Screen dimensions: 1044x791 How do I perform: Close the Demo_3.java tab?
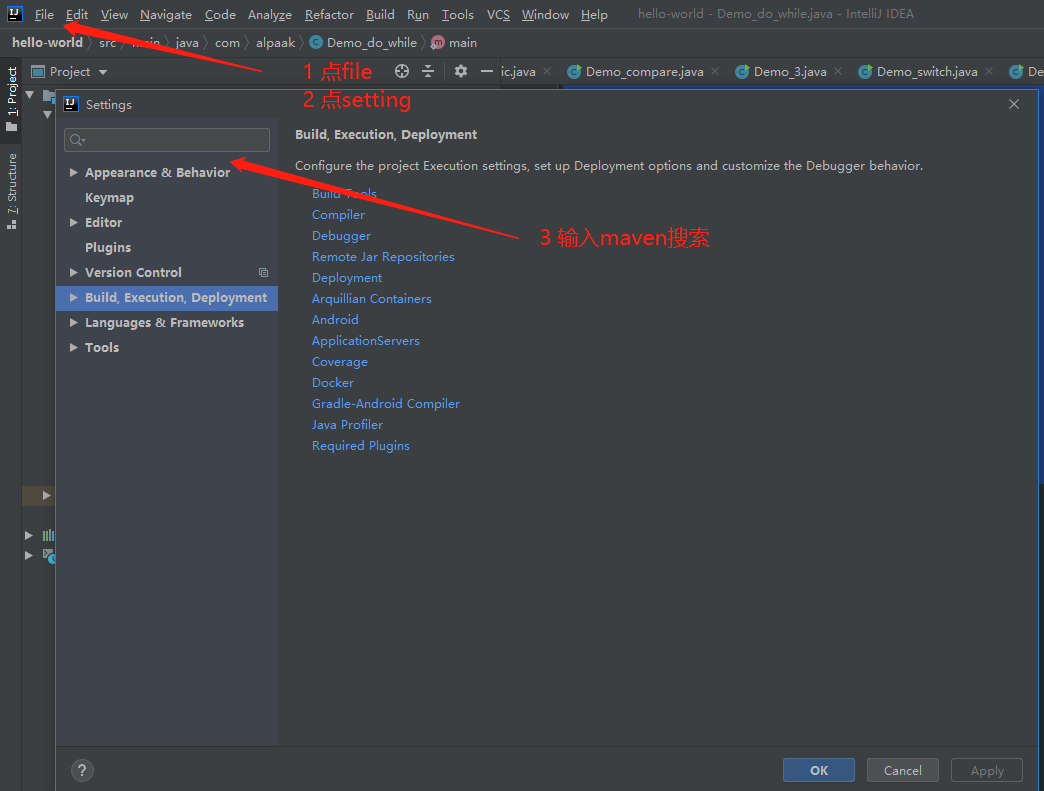(x=838, y=71)
